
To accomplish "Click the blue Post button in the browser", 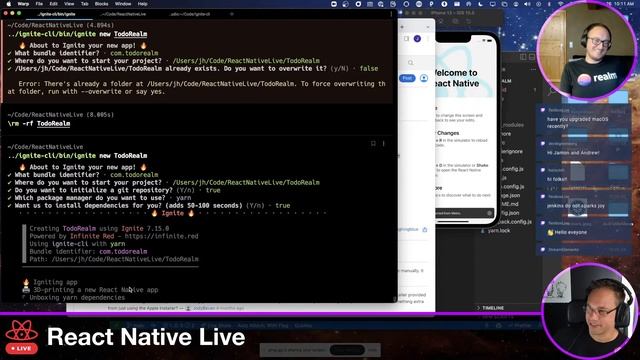I will point(407,78).
